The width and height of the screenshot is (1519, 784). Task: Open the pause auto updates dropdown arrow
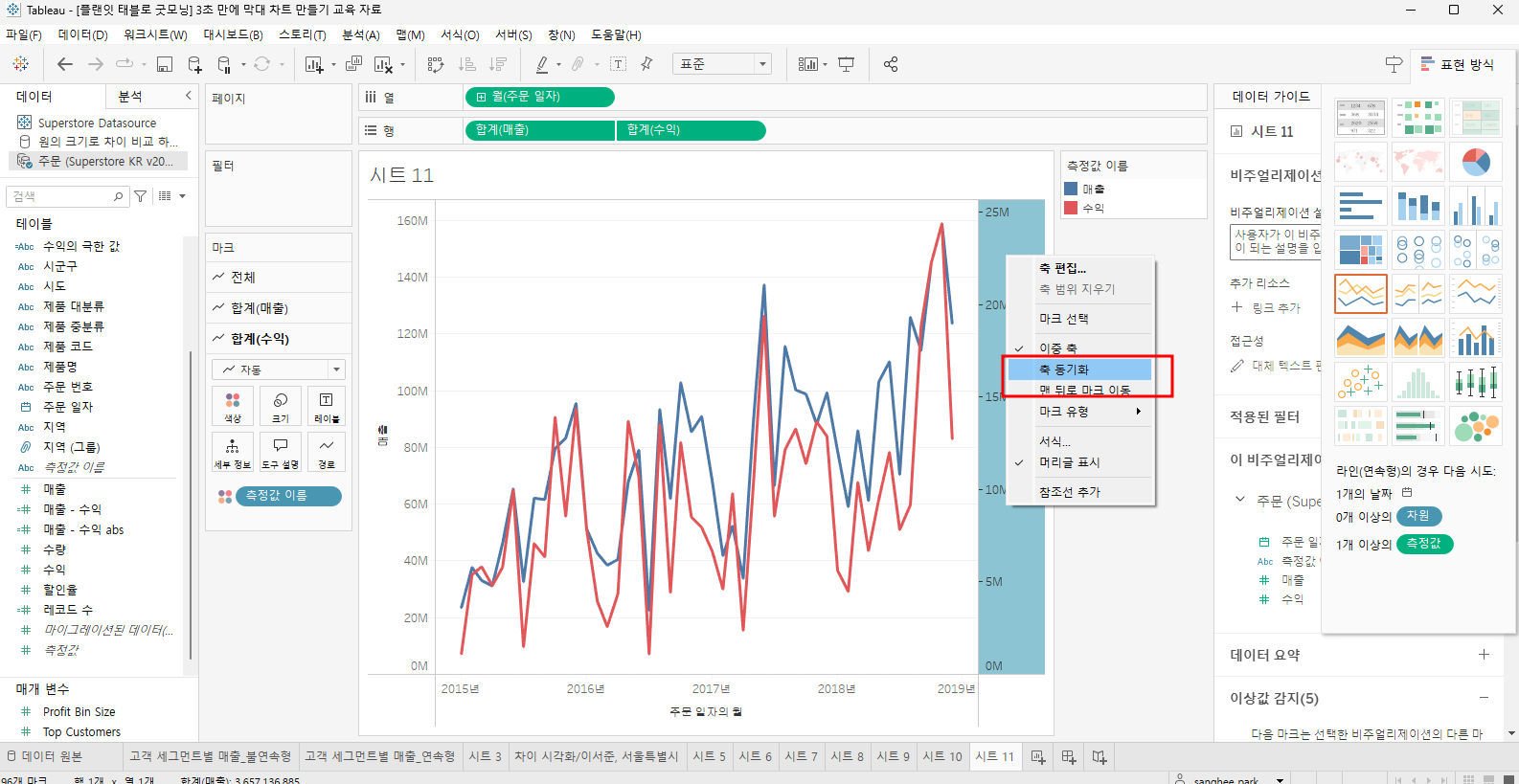(x=243, y=65)
